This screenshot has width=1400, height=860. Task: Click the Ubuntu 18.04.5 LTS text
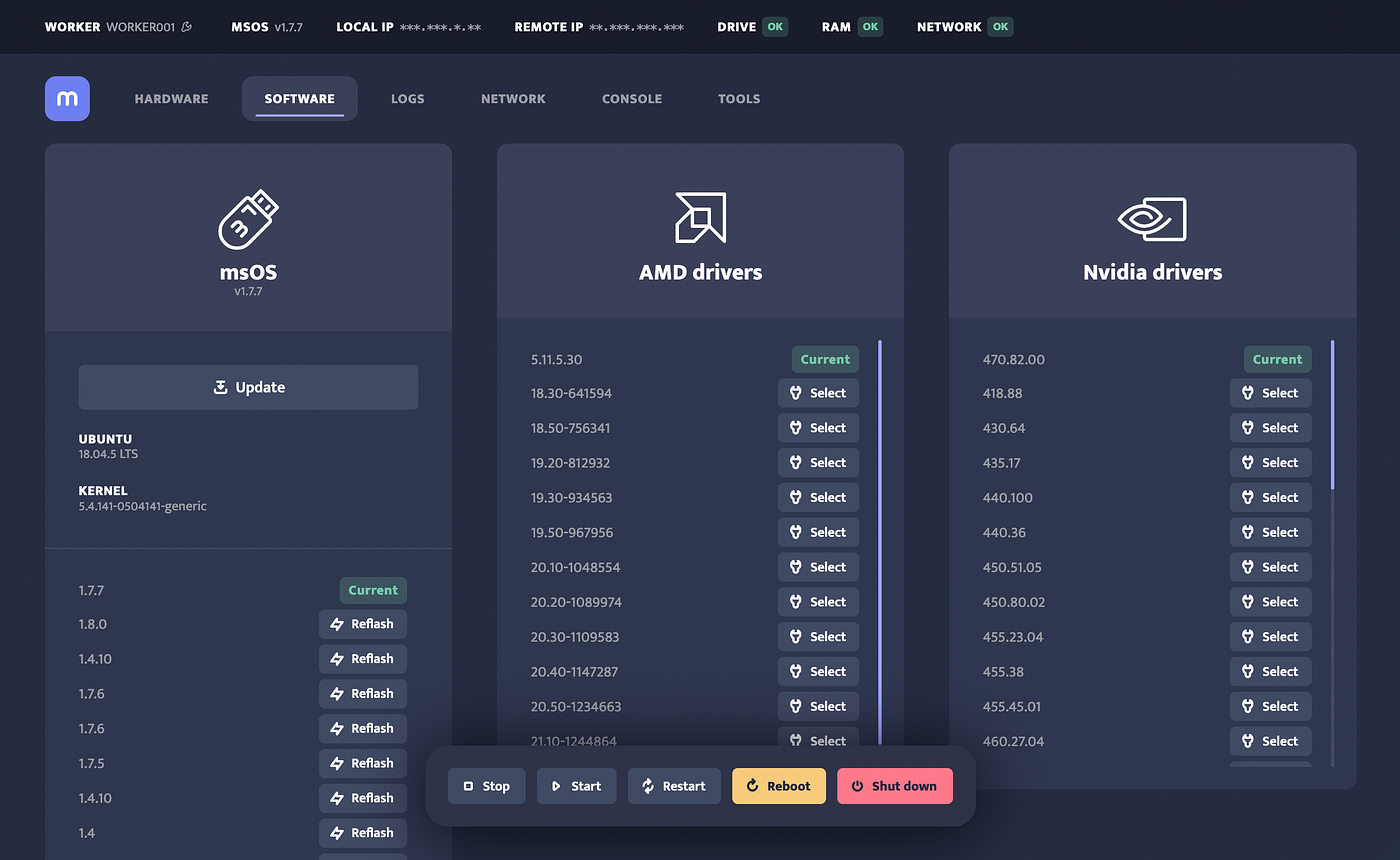(108, 454)
